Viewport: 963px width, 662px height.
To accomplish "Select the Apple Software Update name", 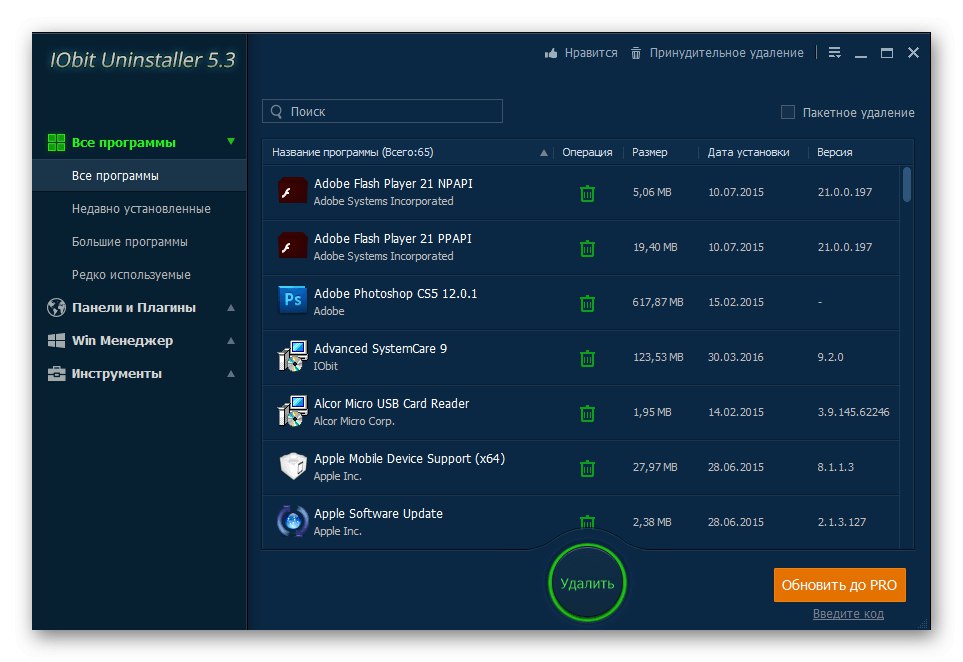I will tap(378, 513).
